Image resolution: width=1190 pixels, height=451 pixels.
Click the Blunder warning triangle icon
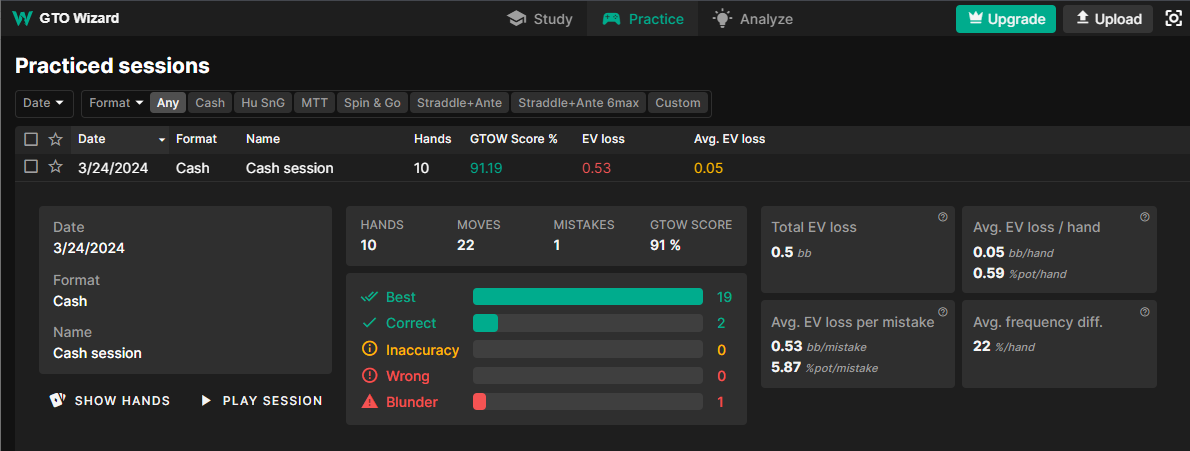coord(370,402)
